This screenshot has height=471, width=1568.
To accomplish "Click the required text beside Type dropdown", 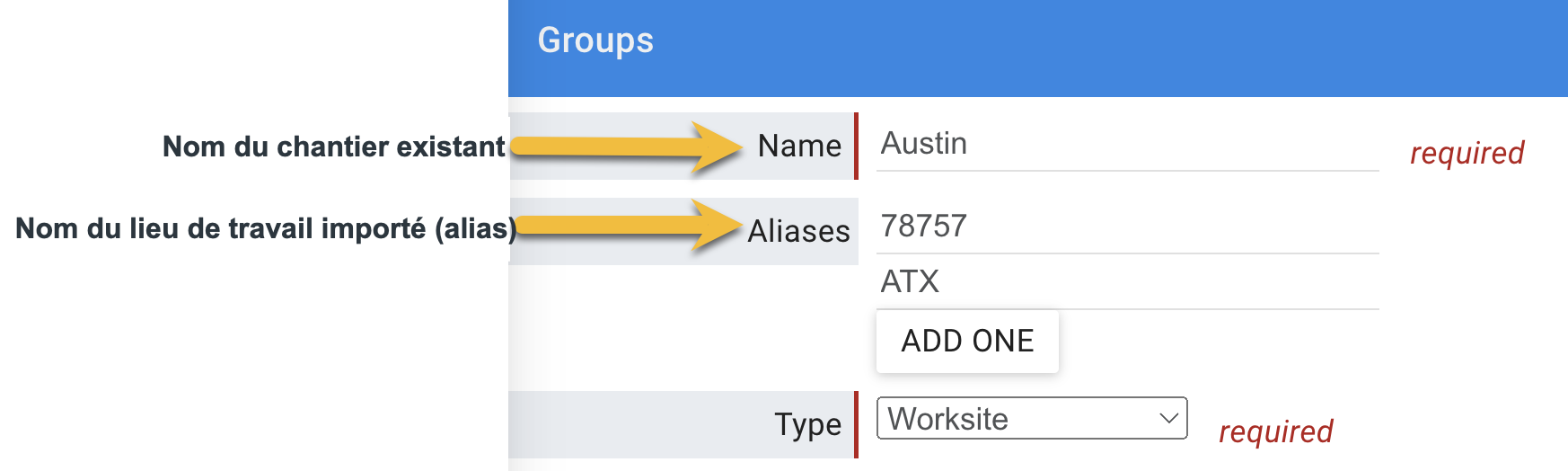I will (x=1276, y=431).
